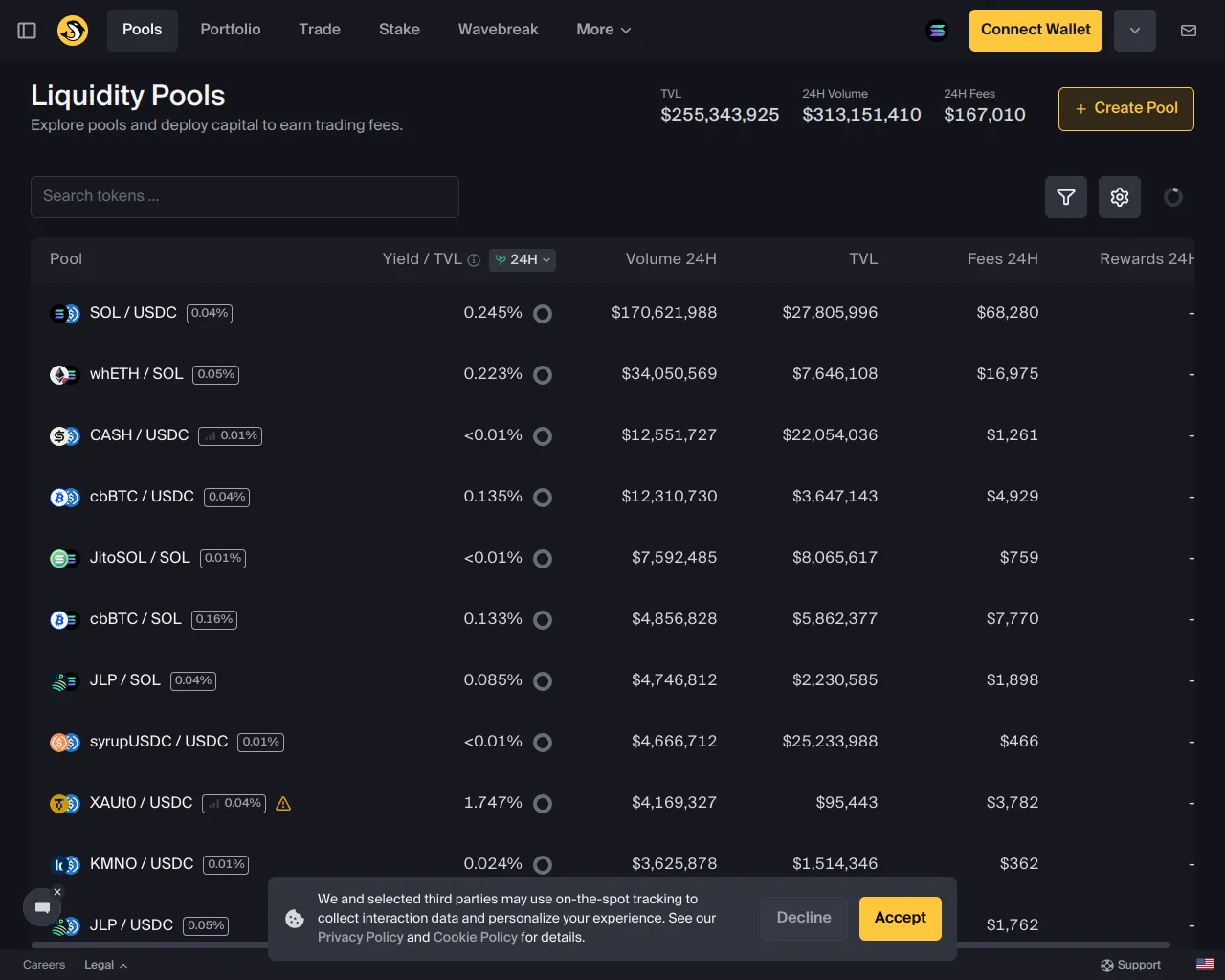The width and height of the screenshot is (1225, 980).
Task: Click the CASH / USDC token pair icon
Action: click(65, 435)
